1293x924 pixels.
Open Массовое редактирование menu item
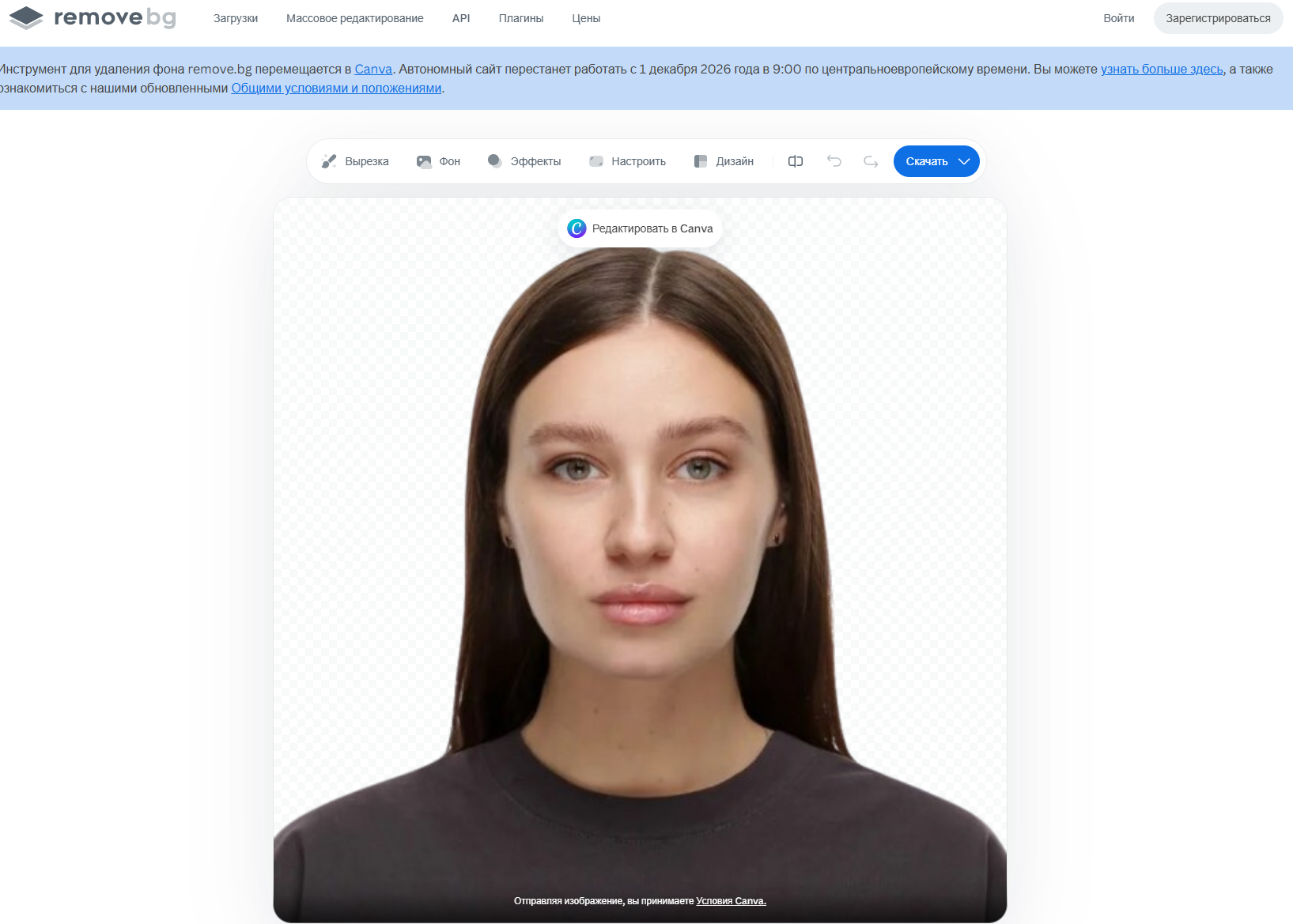click(355, 18)
